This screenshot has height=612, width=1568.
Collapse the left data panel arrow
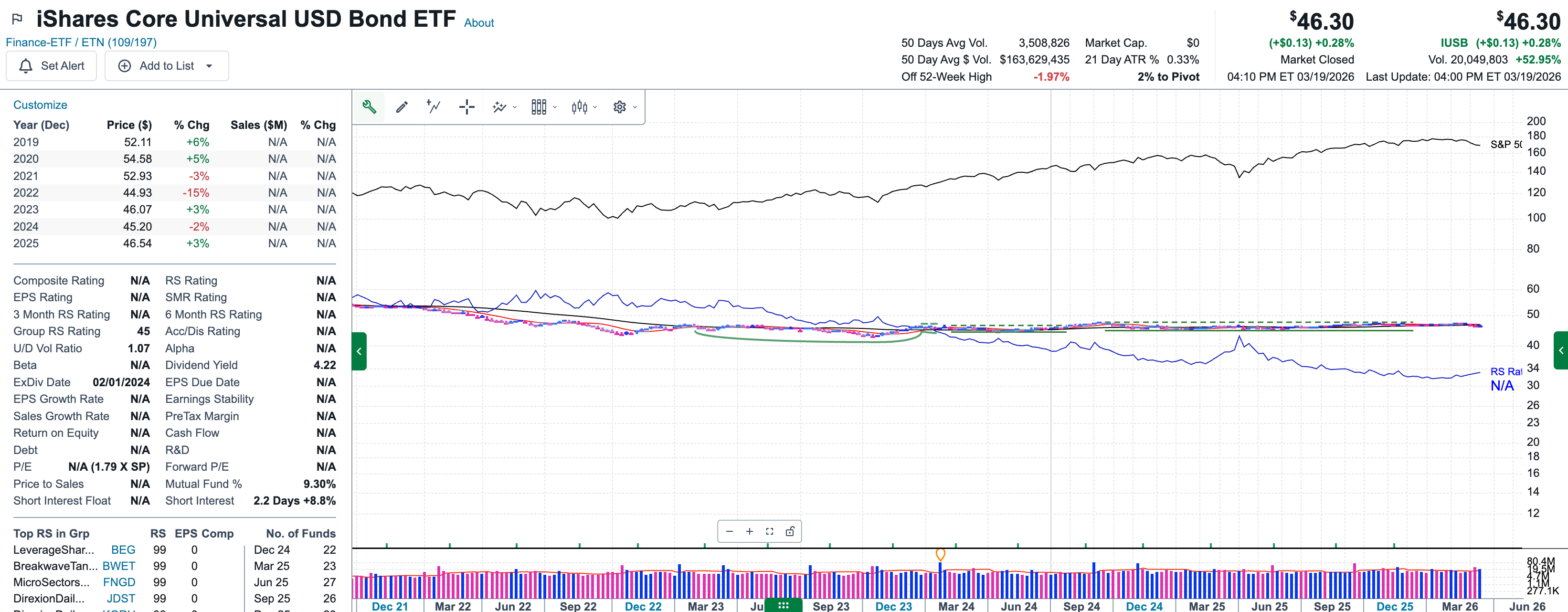coord(359,351)
